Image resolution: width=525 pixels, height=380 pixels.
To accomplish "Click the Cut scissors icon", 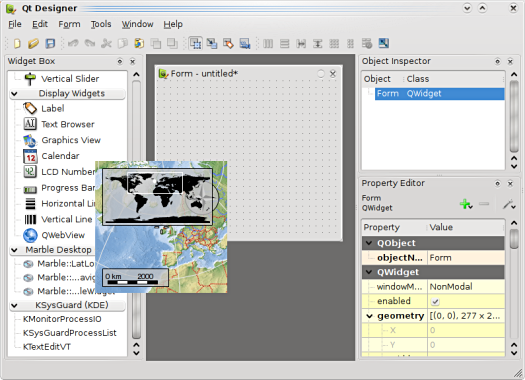I will pyautogui.click(x=106, y=44).
